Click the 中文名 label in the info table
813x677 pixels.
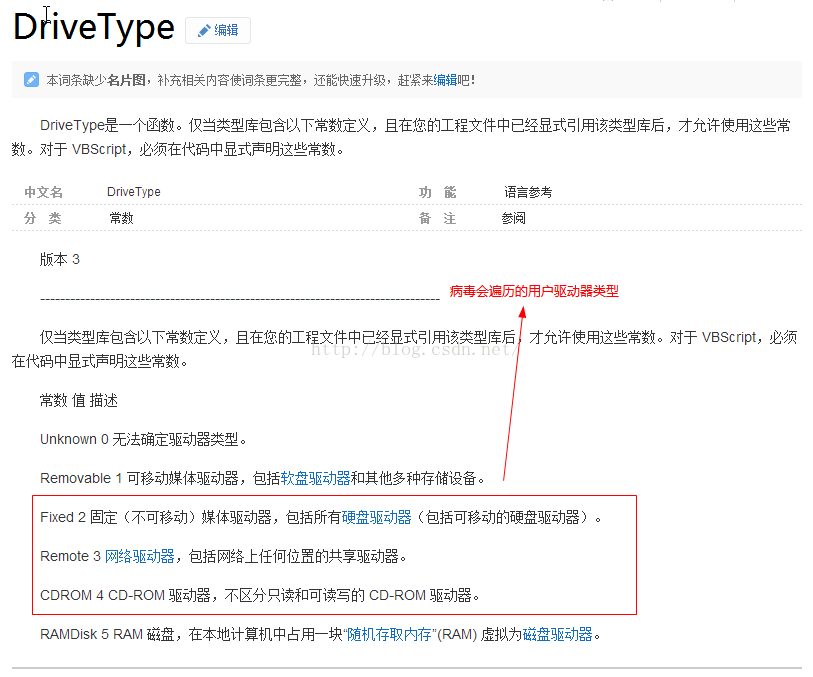pos(44,192)
